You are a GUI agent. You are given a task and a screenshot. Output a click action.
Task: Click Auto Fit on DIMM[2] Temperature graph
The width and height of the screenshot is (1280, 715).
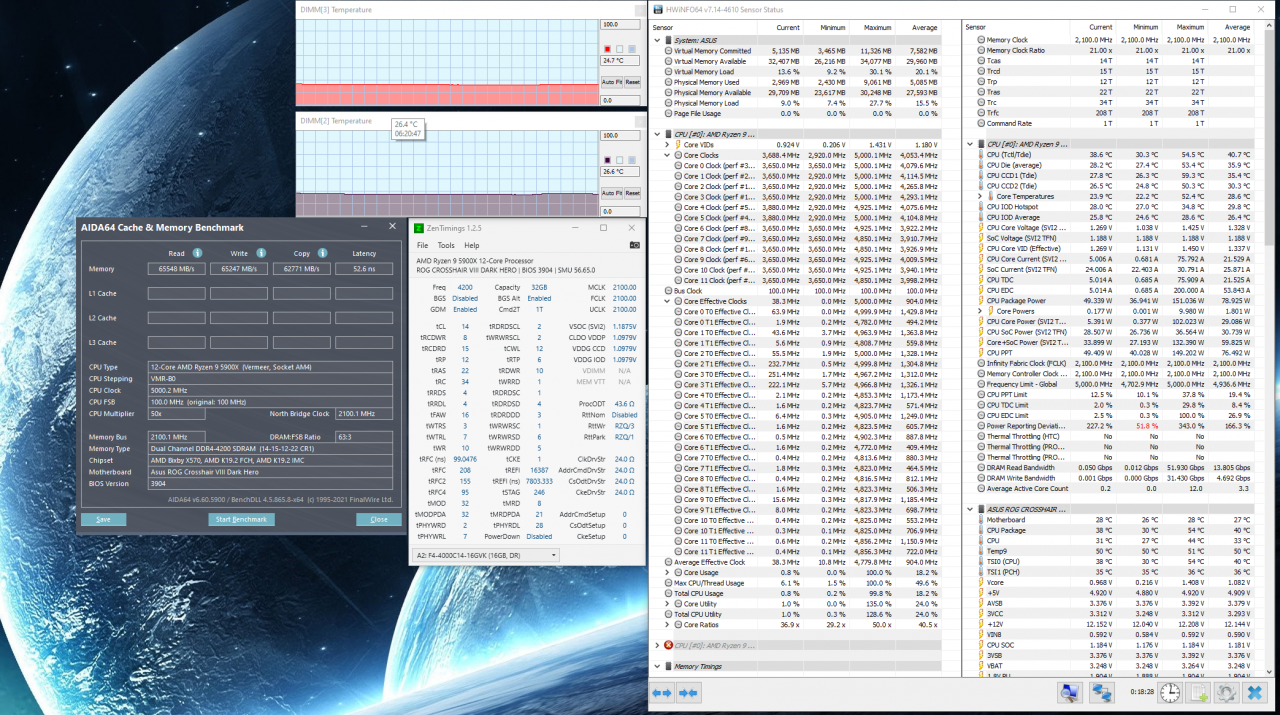click(x=610, y=192)
